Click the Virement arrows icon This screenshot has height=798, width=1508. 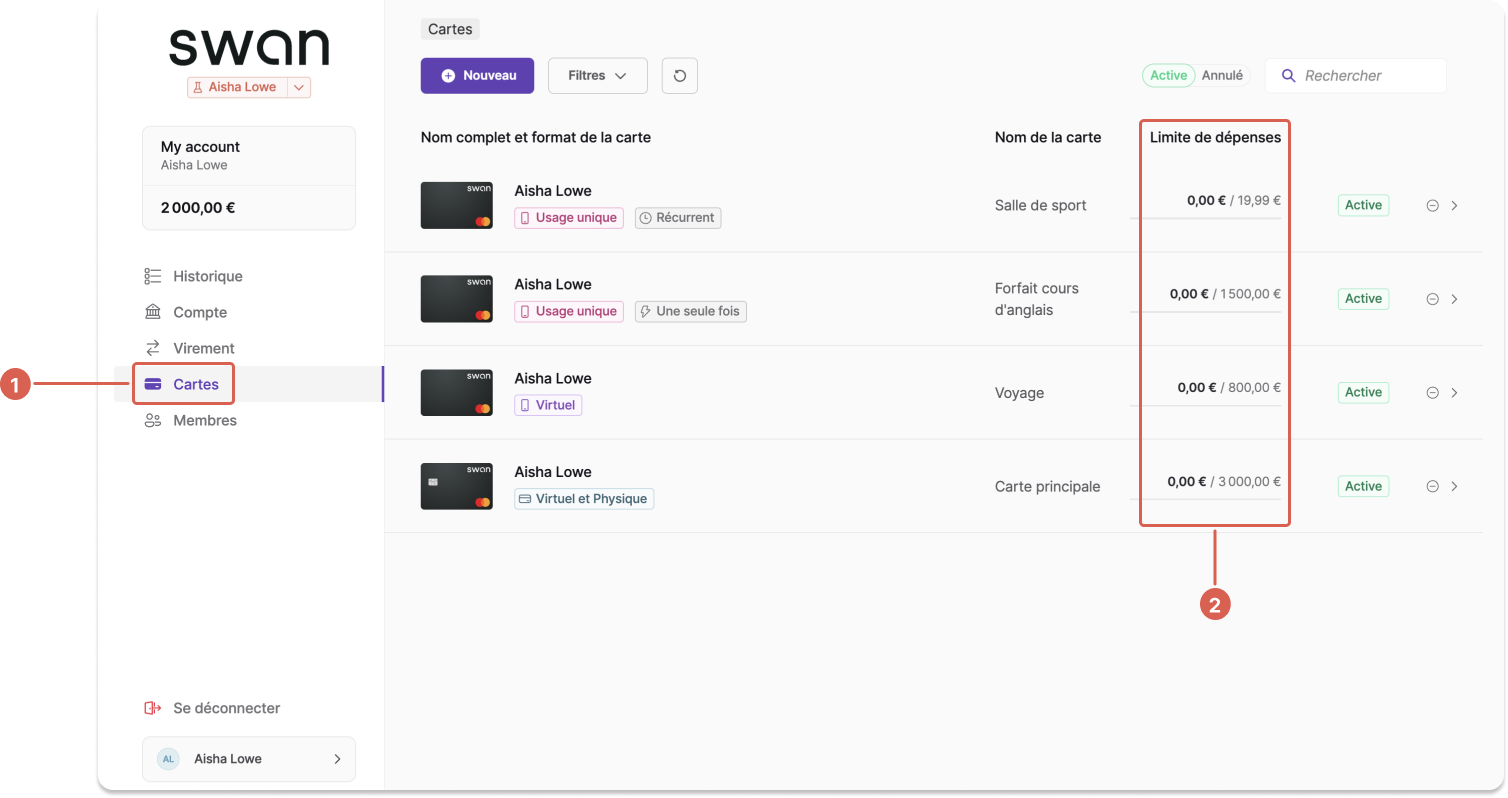tap(153, 348)
